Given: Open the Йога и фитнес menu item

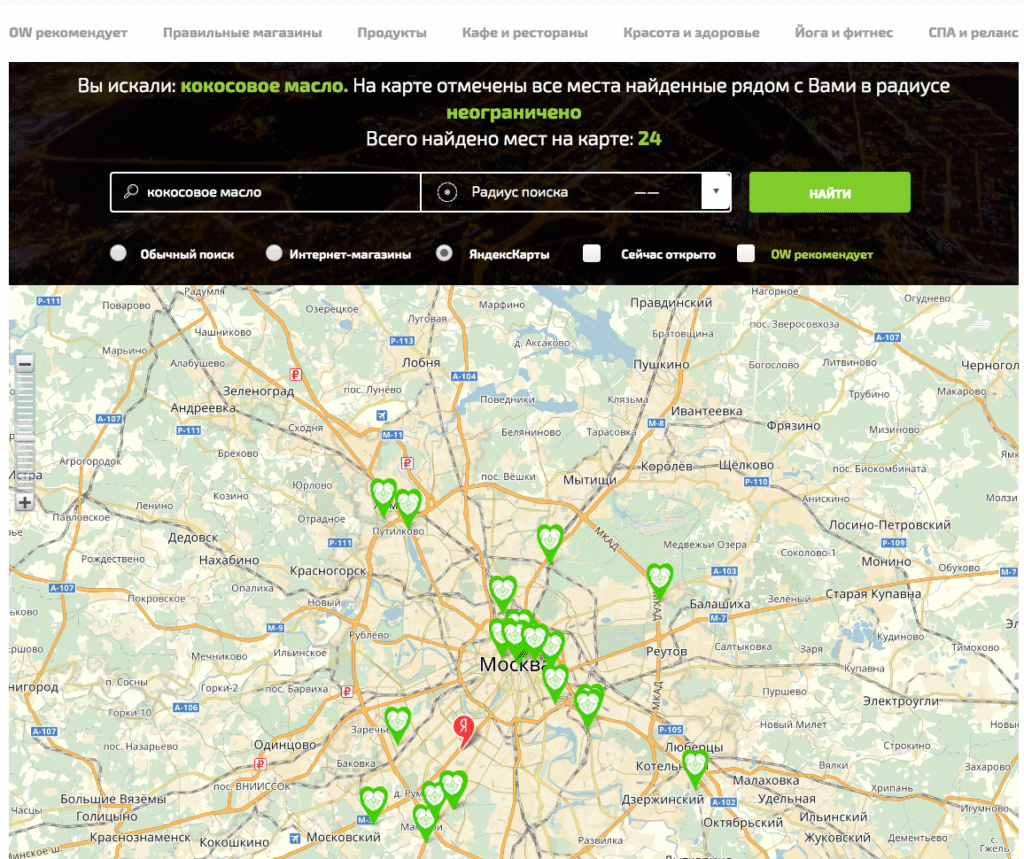Looking at the screenshot, I should pos(843,33).
